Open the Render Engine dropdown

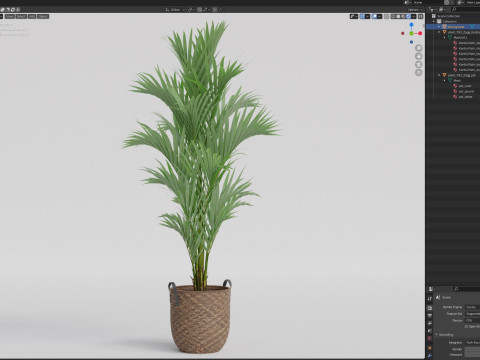pyautogui.click(x=472, y=307)
